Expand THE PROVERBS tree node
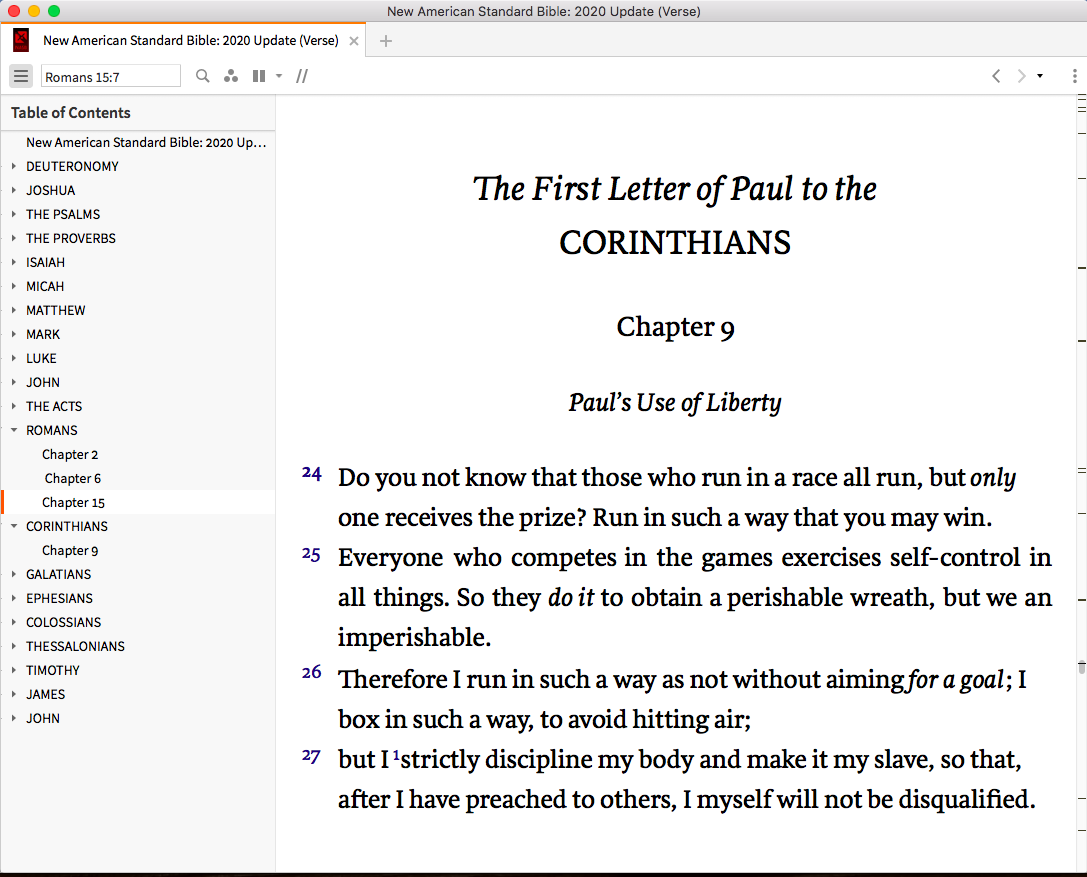This screenshot has width=1087, height=877. [14, 238]
